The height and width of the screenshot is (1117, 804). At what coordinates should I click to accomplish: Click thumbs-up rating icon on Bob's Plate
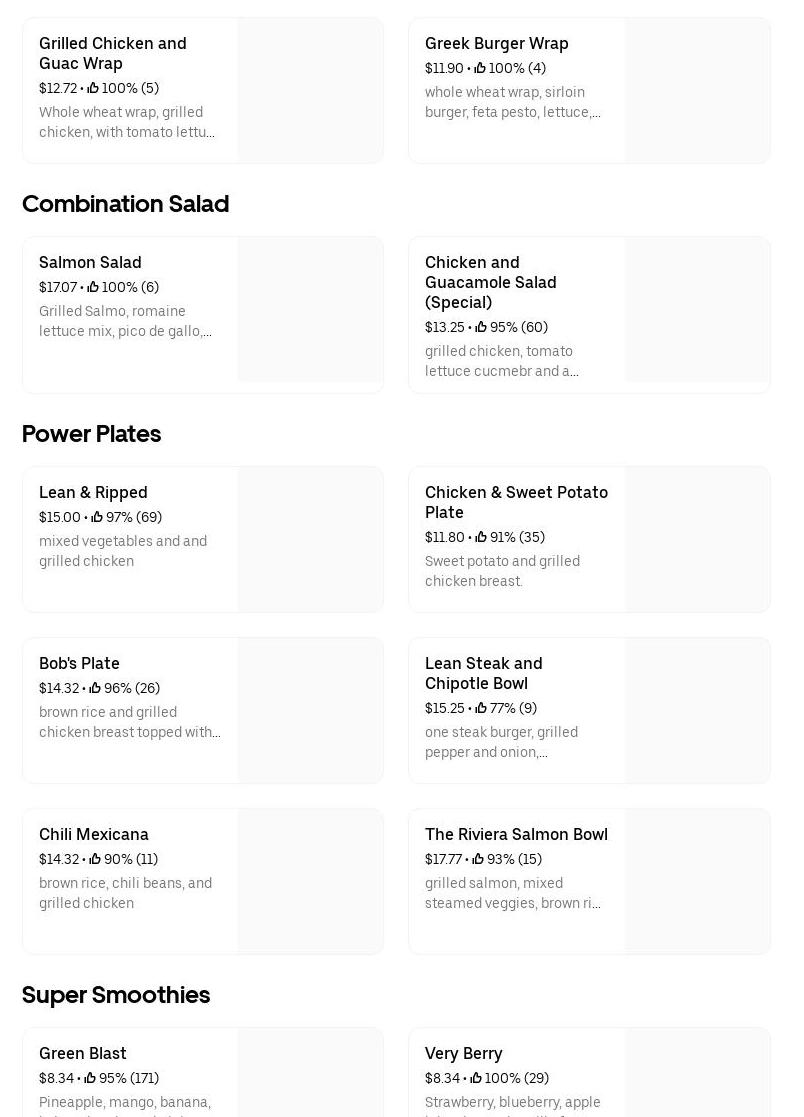(x=95, y=688)
